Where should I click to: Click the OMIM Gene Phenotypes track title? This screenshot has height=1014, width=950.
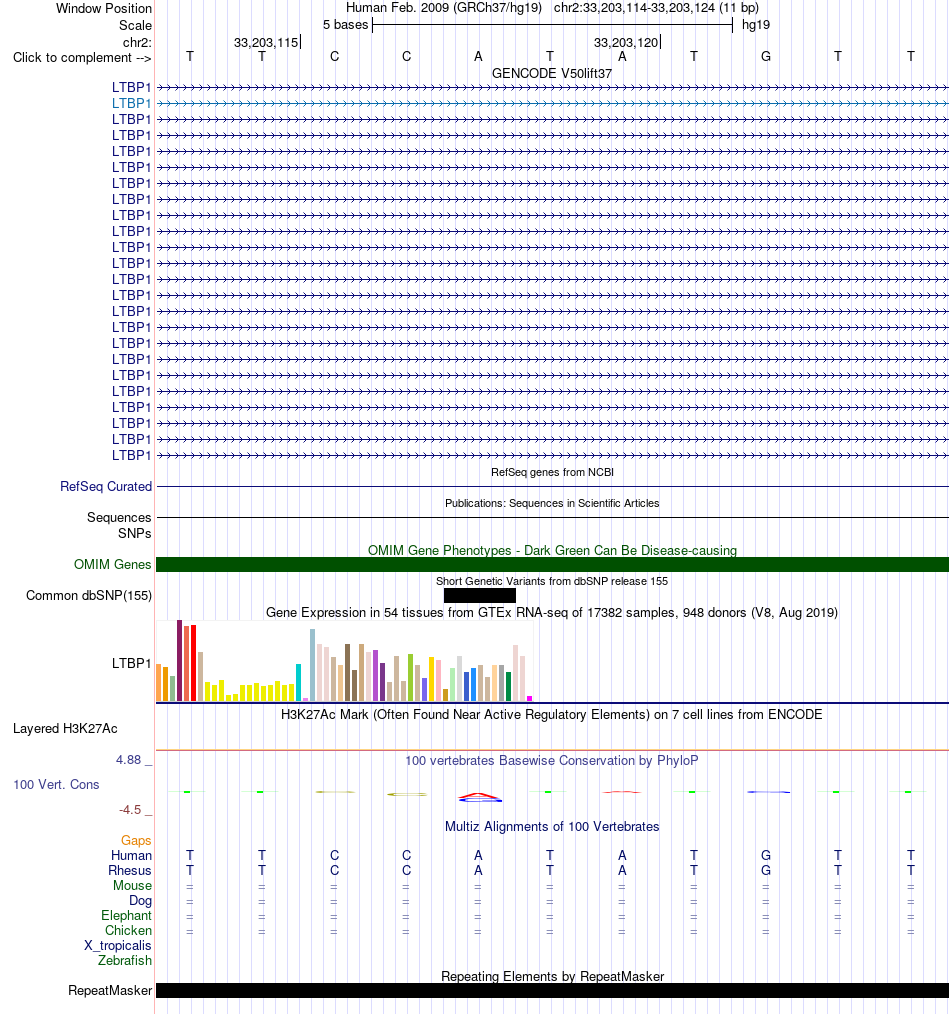(x=552, y=550)
